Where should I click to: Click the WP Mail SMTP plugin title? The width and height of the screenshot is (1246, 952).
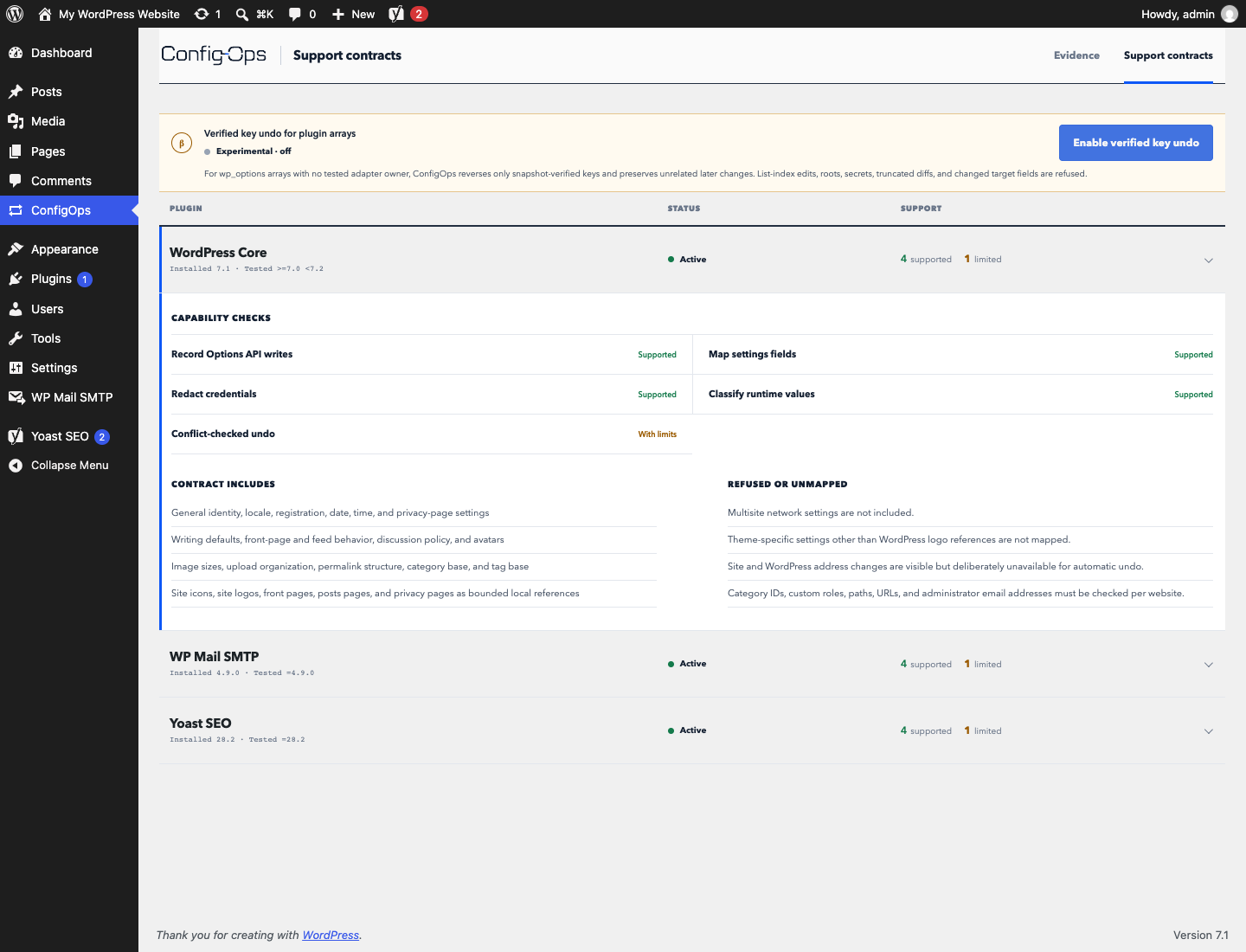pyautogui.click(x=215, y=657)
